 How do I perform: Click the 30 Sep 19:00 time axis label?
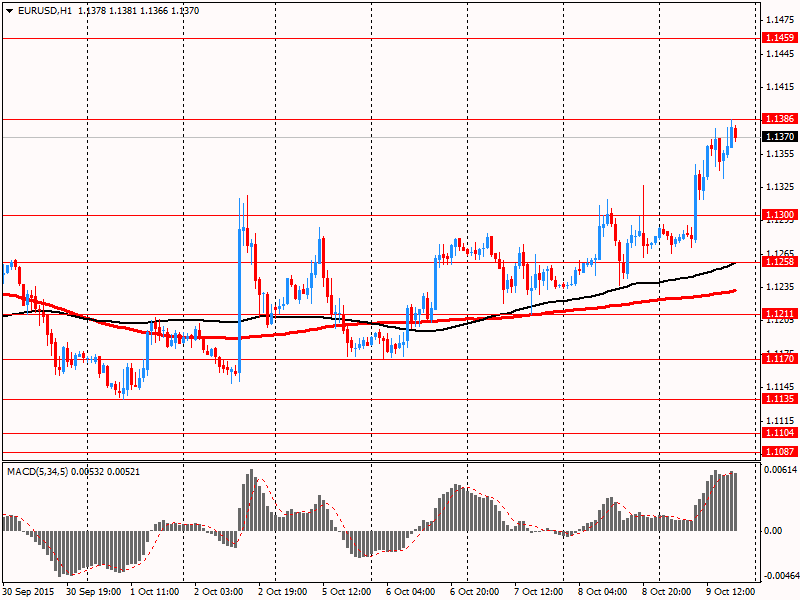pyautogui.click(x=94, y=592)
